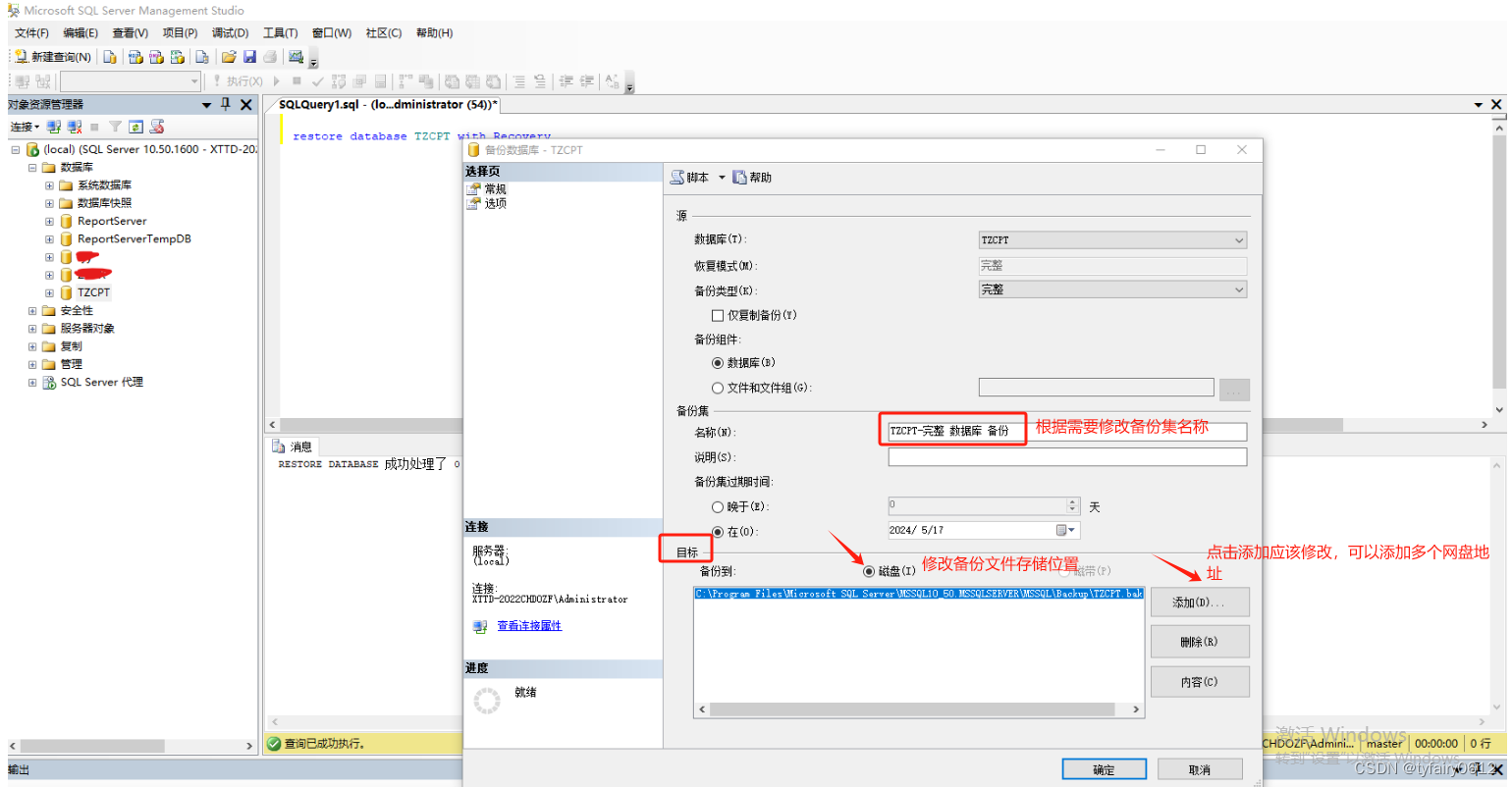Open the 查看连接属性 link

[x=529, y=626]
